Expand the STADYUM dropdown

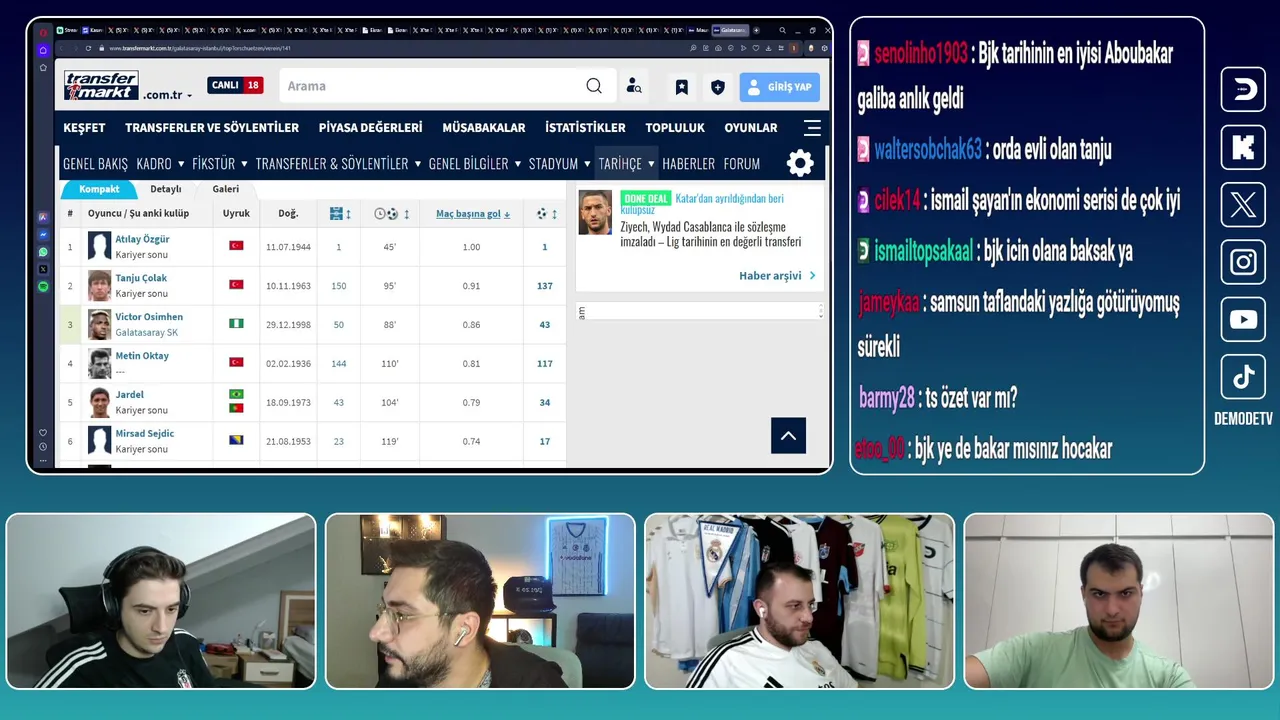tap(559, 164)
